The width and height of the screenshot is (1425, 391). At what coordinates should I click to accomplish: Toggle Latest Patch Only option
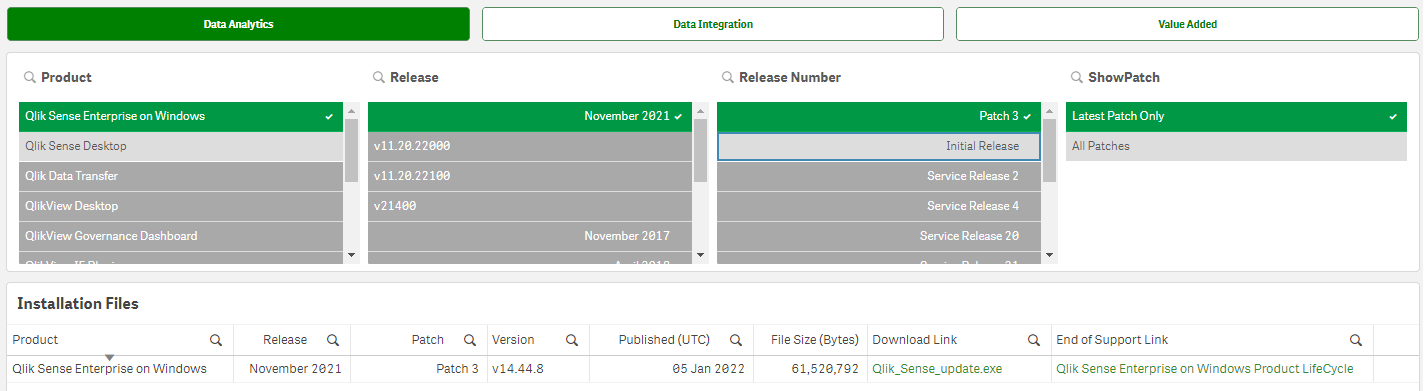[1236, 116]
